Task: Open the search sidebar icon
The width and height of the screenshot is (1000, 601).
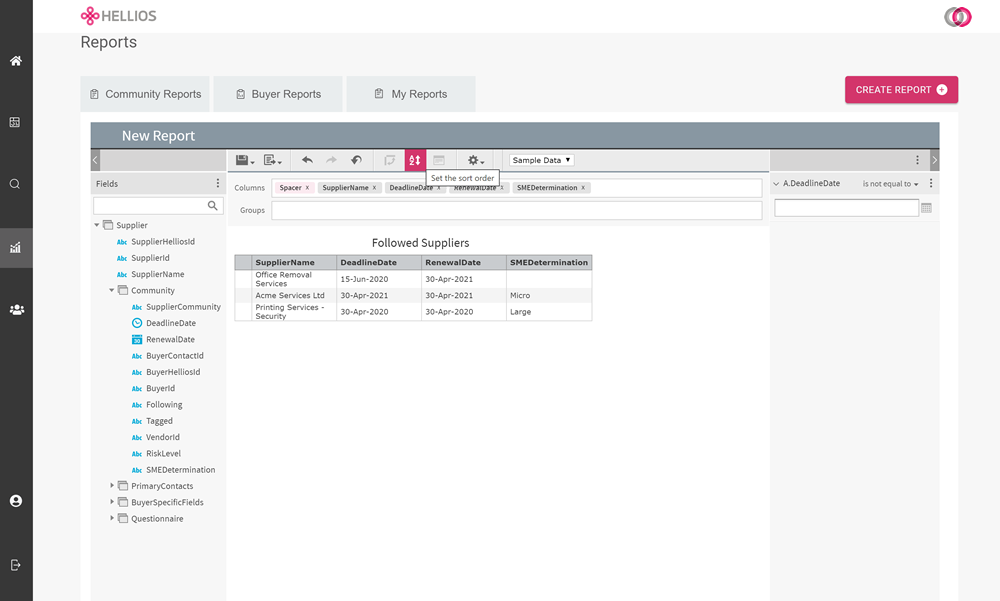Action: tap(15, 184)
